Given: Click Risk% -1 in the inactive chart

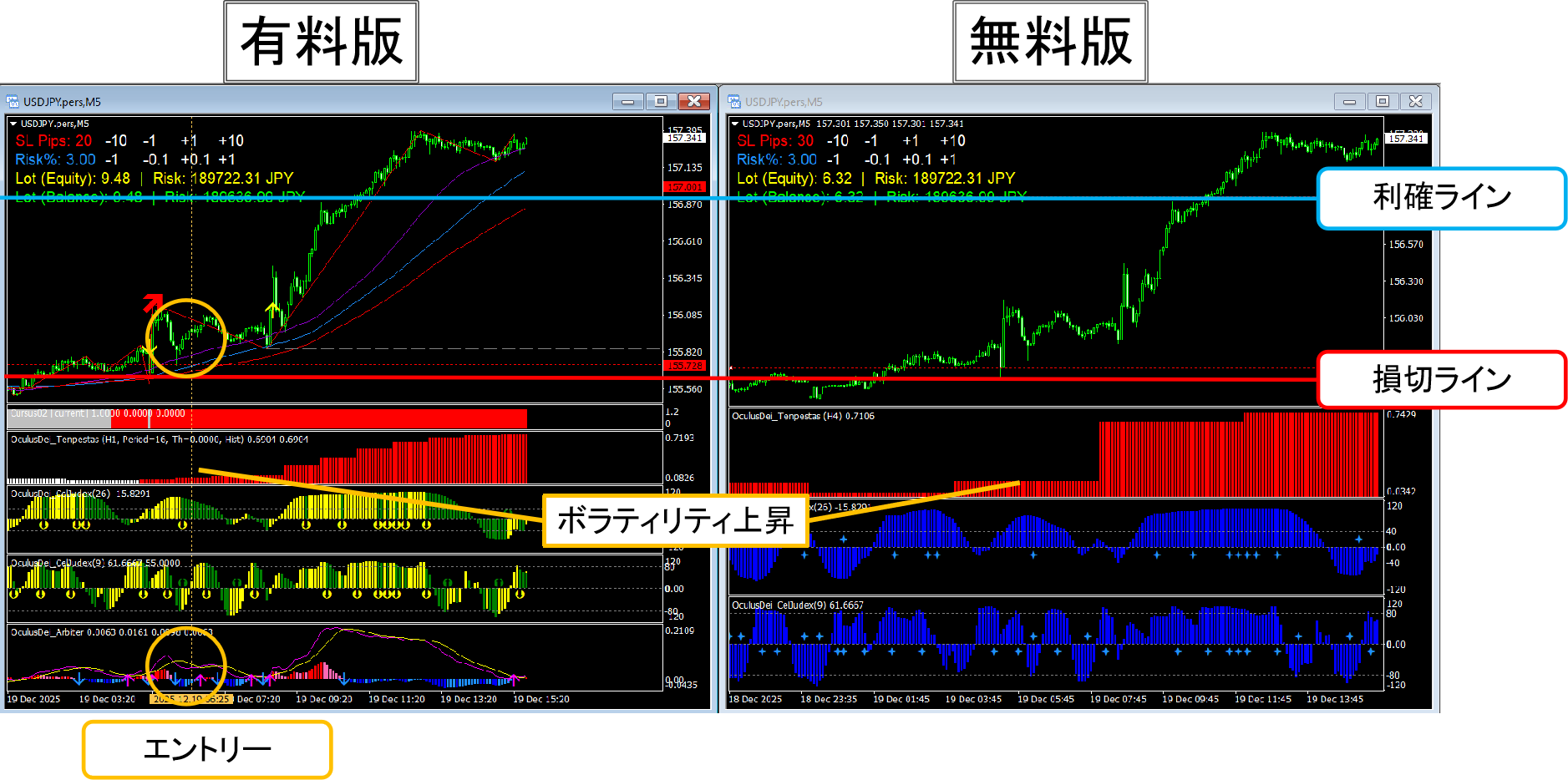Looking at the screenshot, I should [x=834, y=160].
